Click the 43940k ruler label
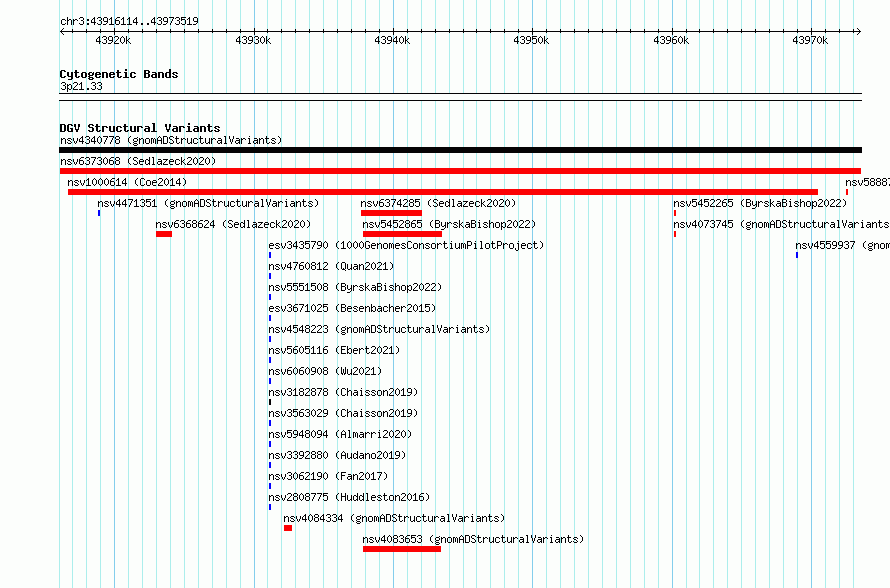The height and width of the screenshot is (588, 890). (x=392, y=40)
